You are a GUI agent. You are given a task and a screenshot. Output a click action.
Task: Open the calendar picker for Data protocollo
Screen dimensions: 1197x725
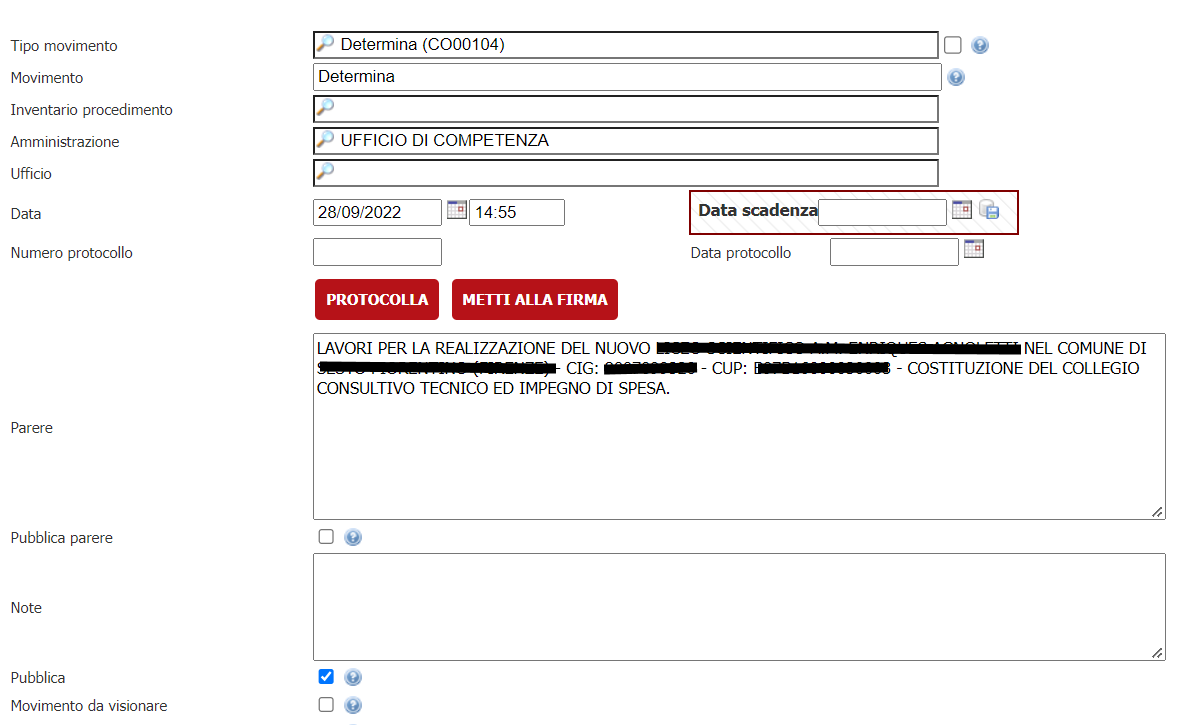pos(974,250)
